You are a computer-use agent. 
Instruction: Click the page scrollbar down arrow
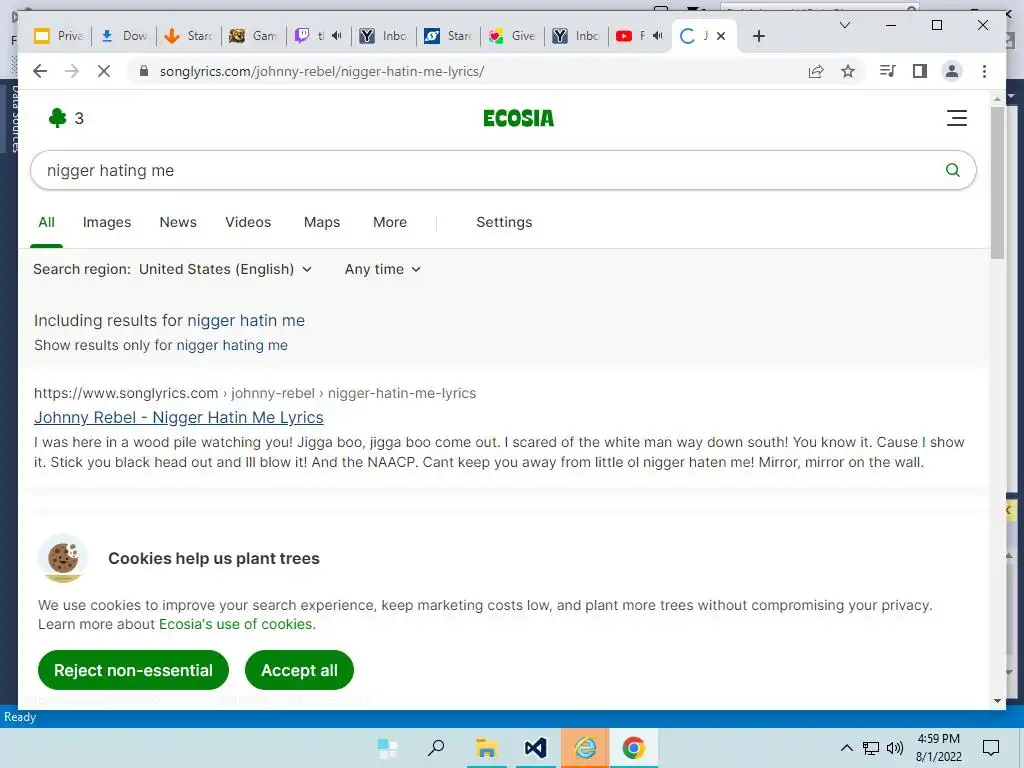click(997, 701)
